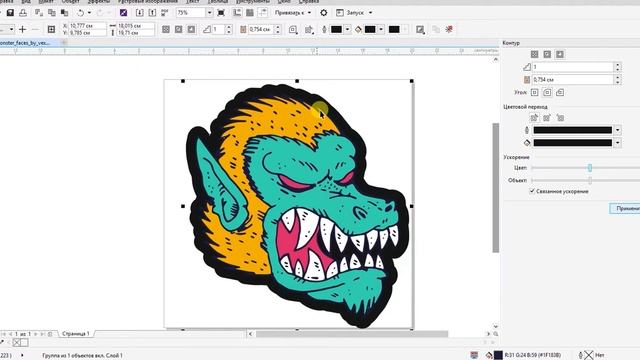This screenshot has height=360, width=640.
Task: Toggle the Show guidelines button
Action: pyautogui.click(x=263, y=13)
